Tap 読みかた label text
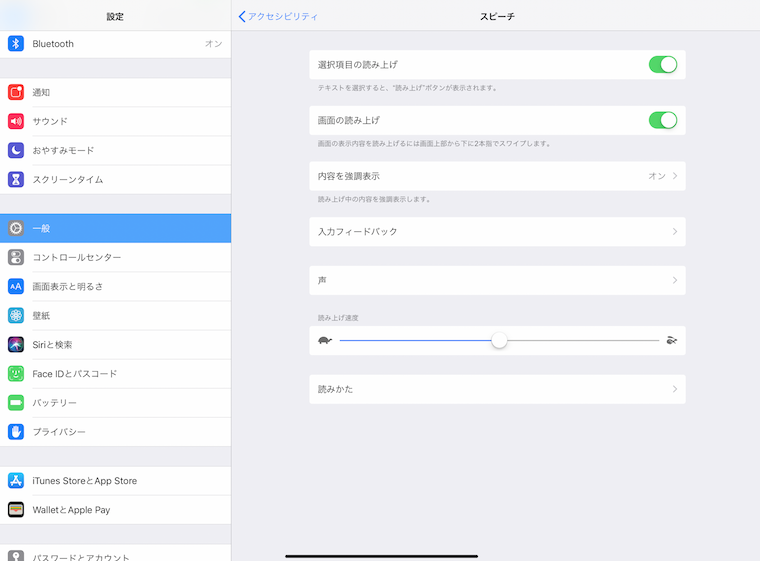This screenshot has height=561, width=760. (x=335, y=389)
